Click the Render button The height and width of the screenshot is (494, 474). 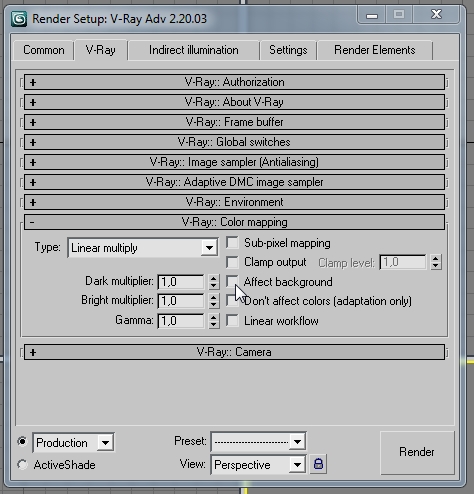(417, 452)
